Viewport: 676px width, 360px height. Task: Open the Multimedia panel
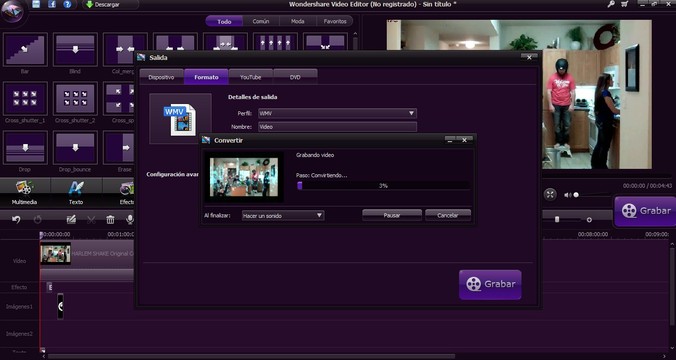(25, 192)
